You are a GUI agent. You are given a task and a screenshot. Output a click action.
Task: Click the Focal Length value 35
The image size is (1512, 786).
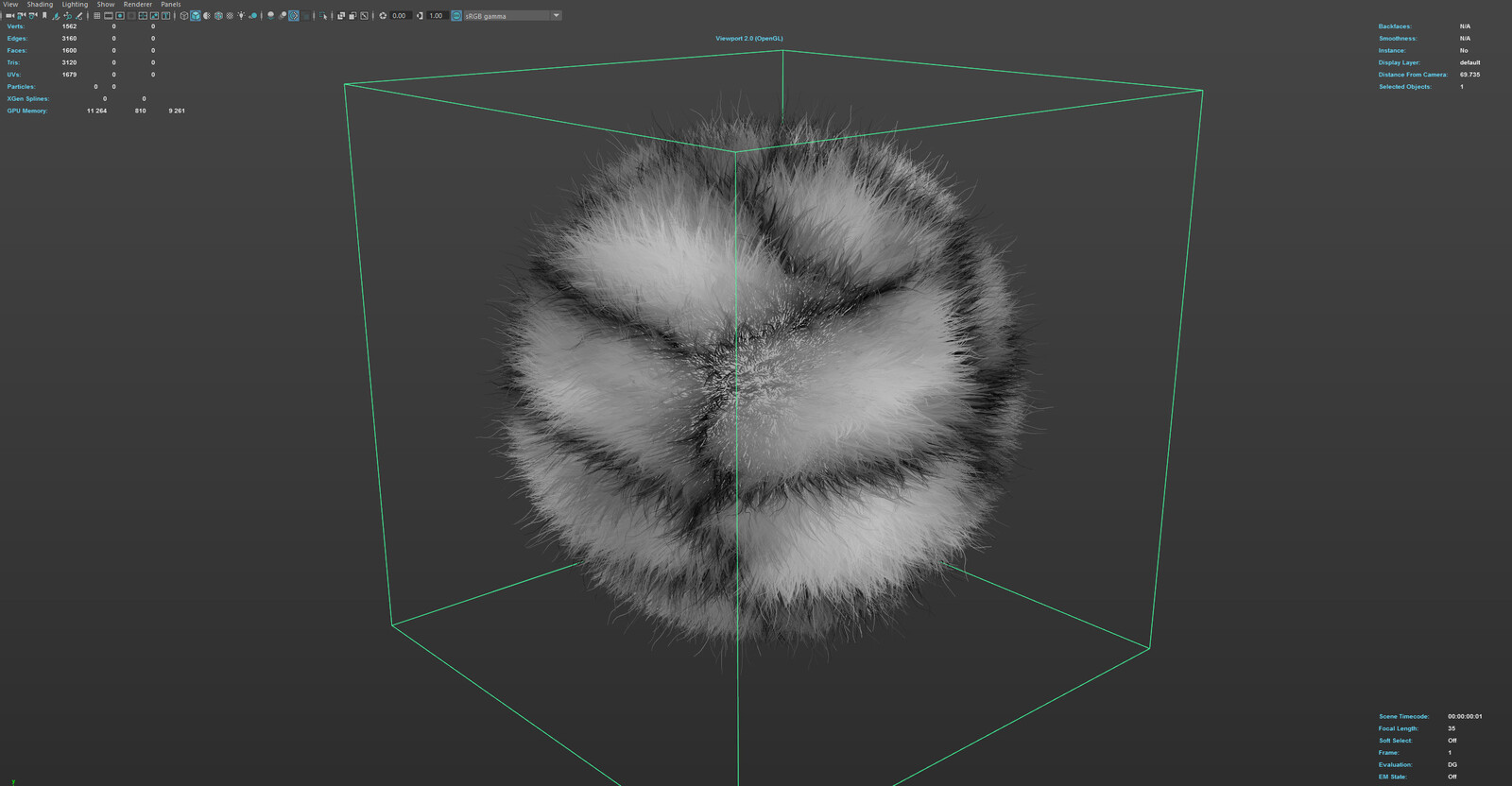1452,728
